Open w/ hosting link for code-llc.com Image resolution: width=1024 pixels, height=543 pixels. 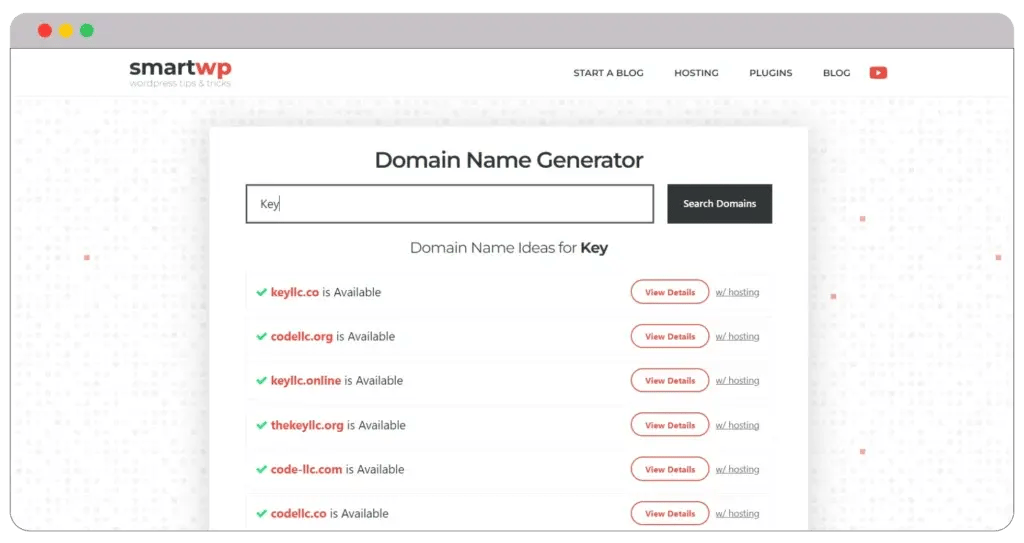pos(737,469)
